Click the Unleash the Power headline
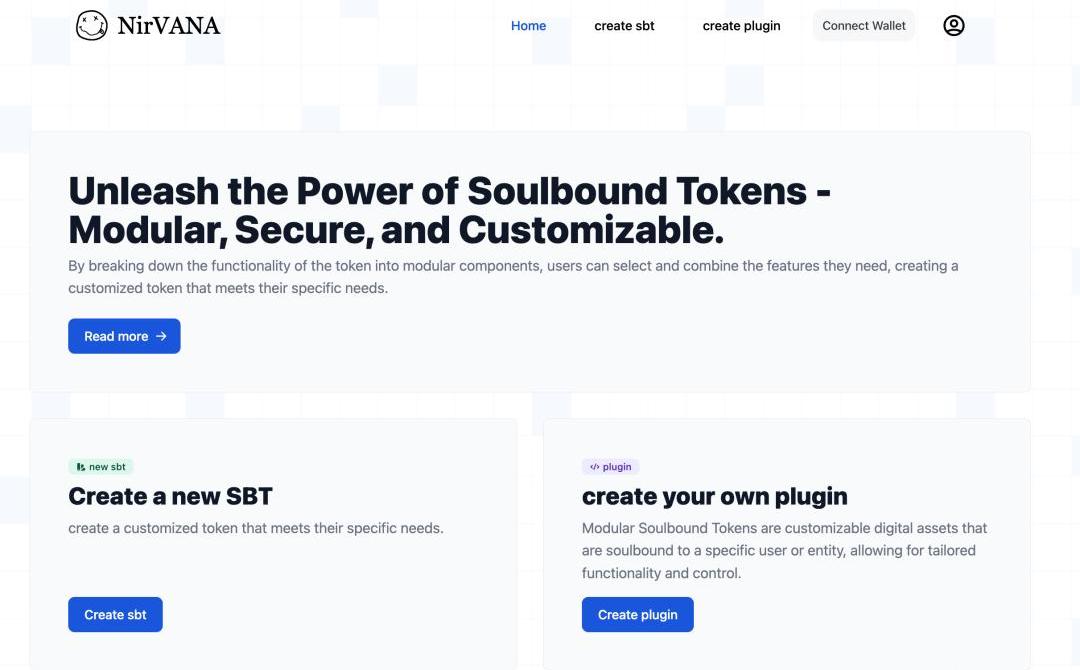 coord(449,210)
